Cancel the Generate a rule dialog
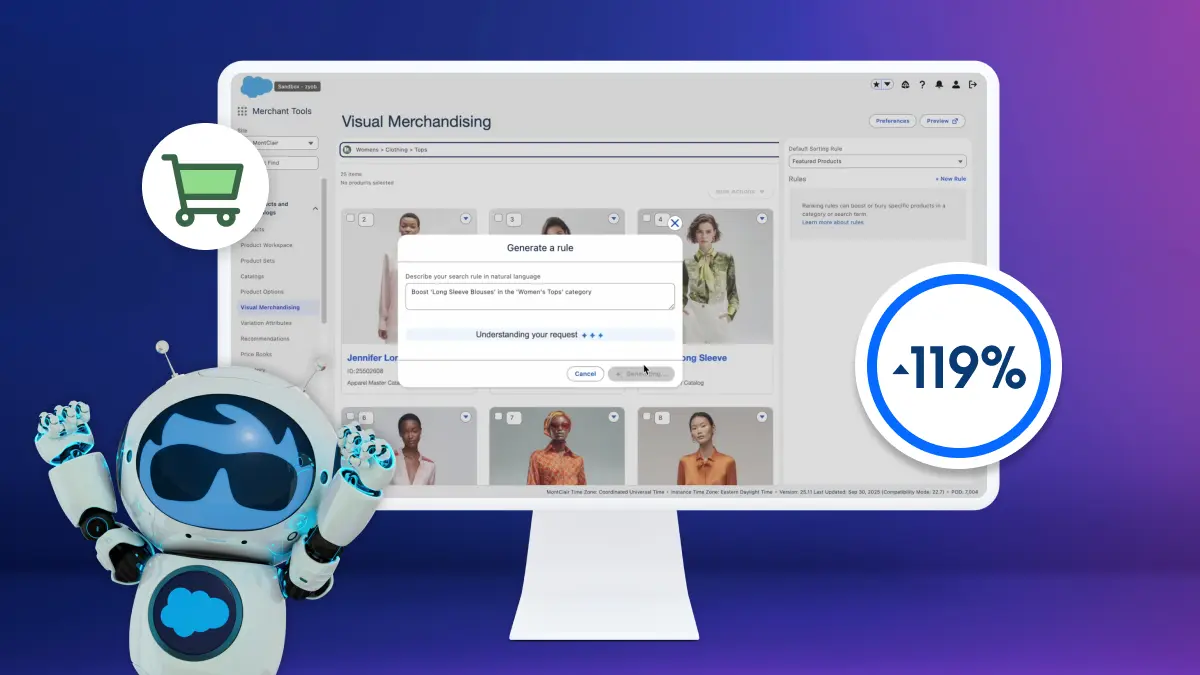This screenshot has width=1200, height=675. [585, 373]
